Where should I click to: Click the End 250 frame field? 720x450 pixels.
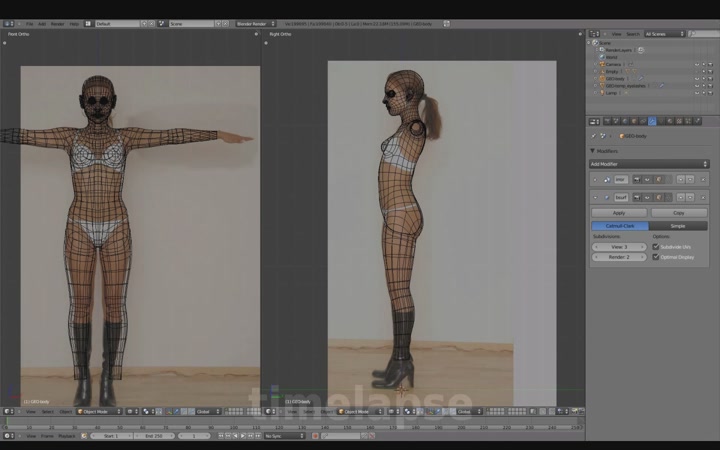point(154,436)
